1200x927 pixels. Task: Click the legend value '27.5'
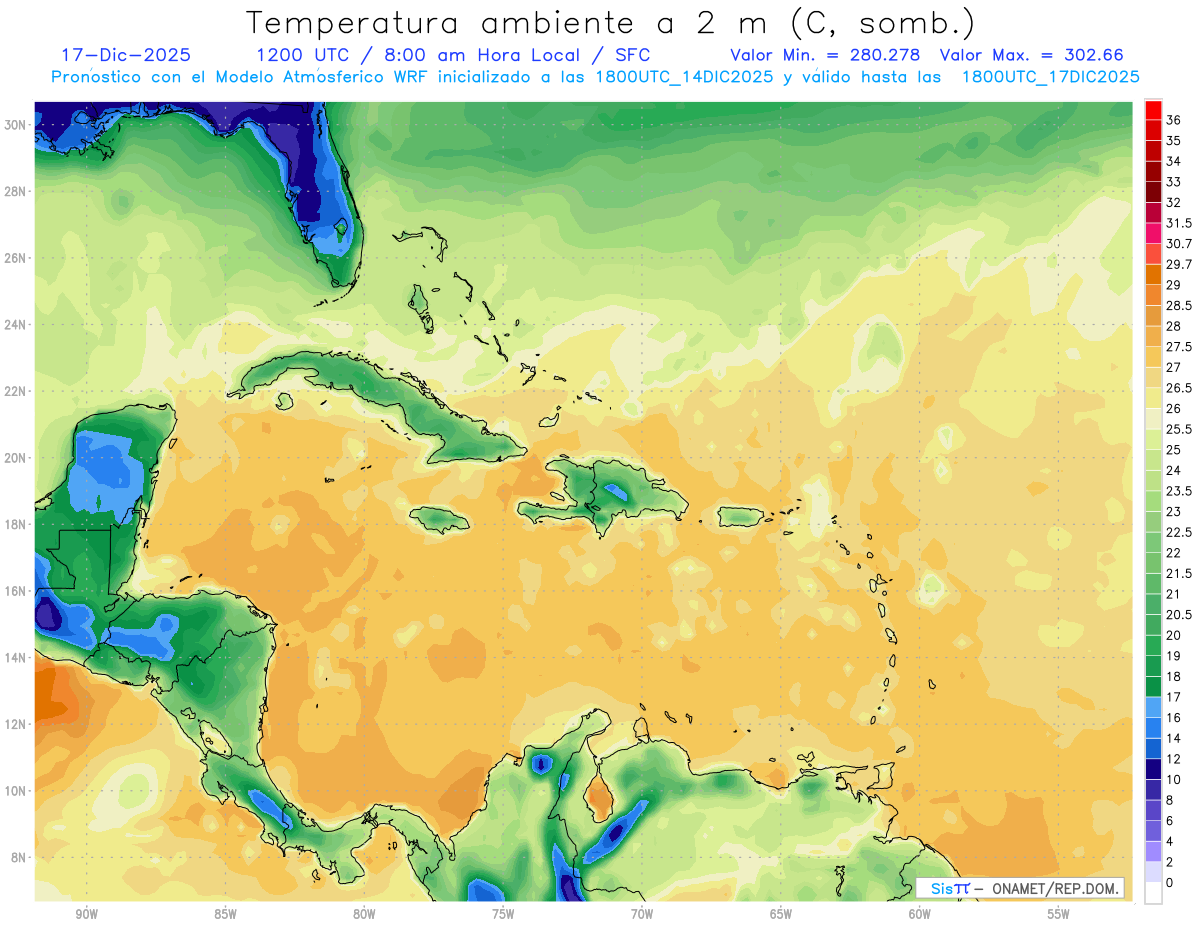(x=1179, y=346)
